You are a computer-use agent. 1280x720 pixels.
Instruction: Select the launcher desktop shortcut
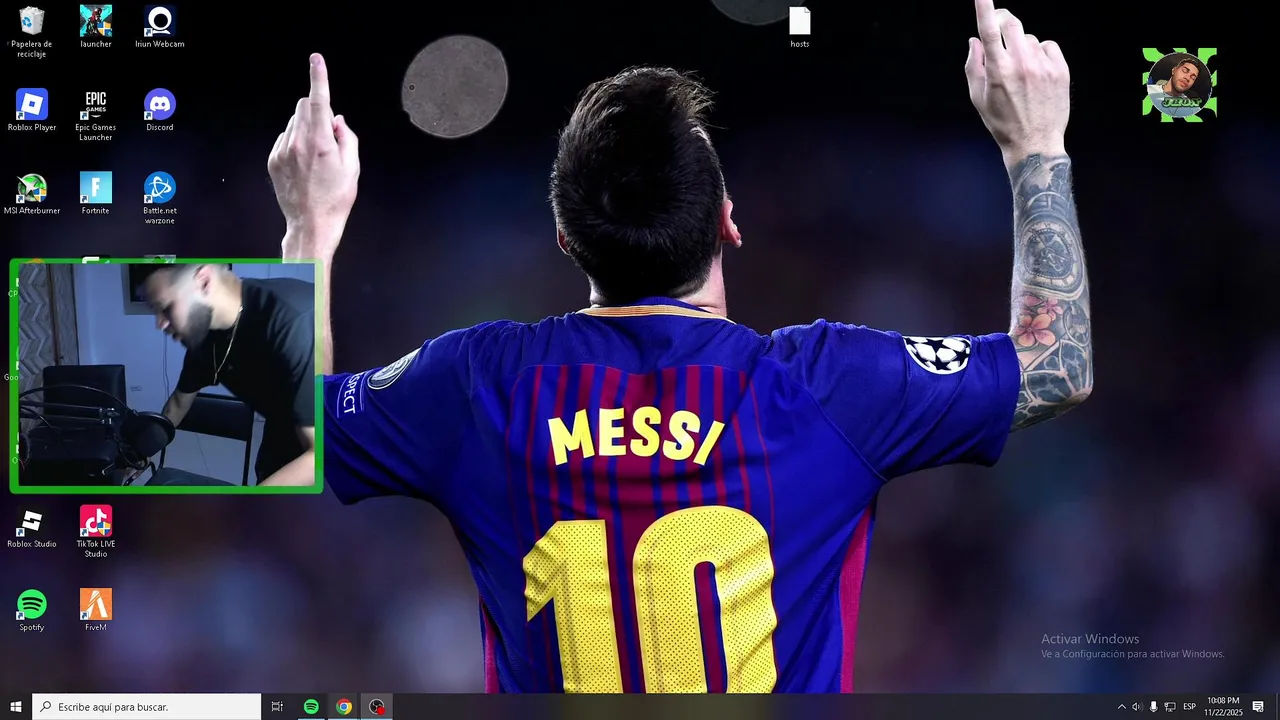pyautogui.click(x=96, y=27)
